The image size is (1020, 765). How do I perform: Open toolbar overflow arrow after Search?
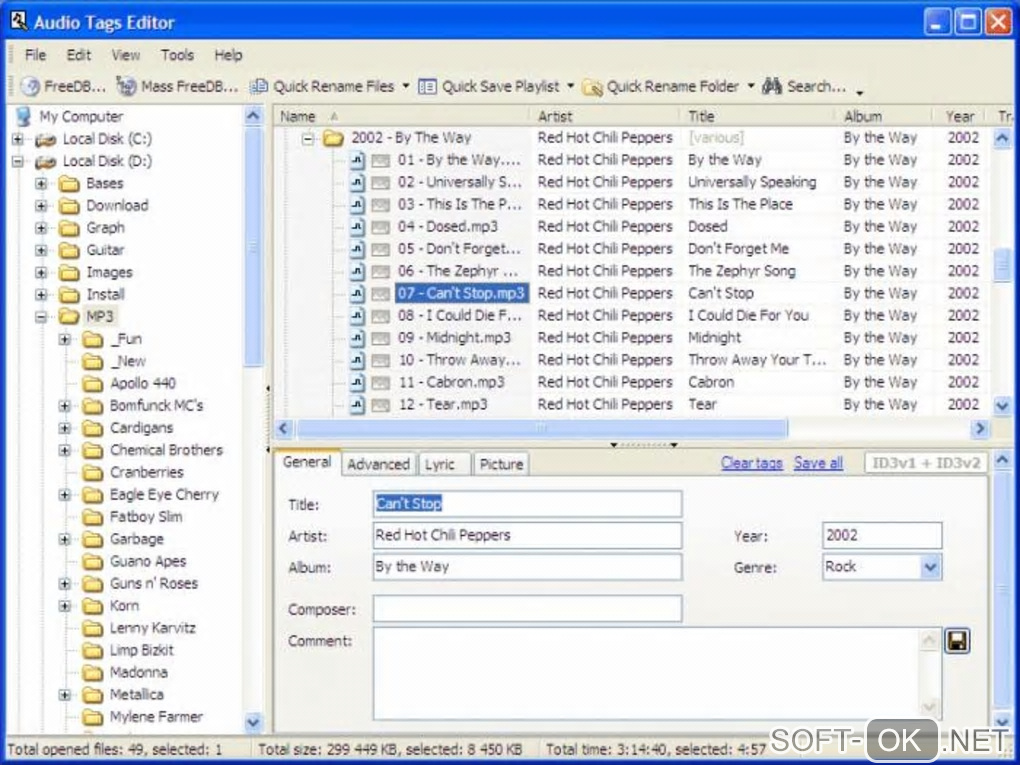[x=860, y=92]
